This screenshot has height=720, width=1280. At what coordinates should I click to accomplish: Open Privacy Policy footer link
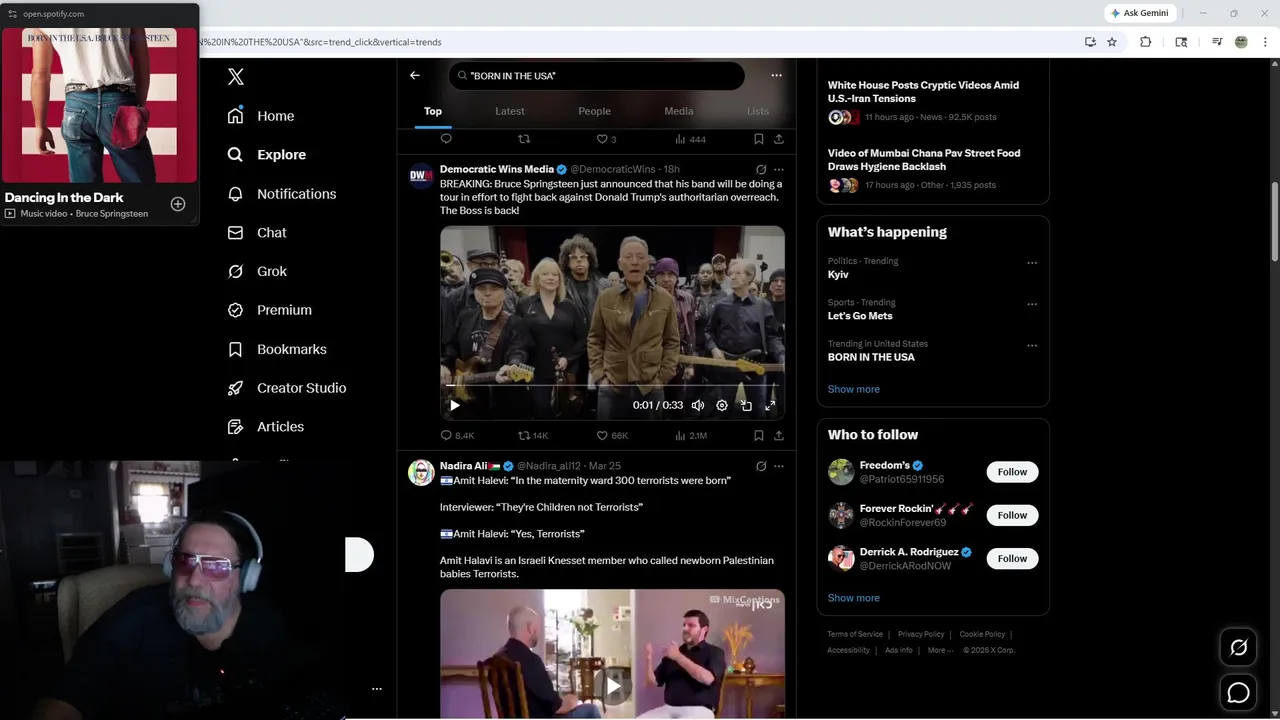(921, 634)
